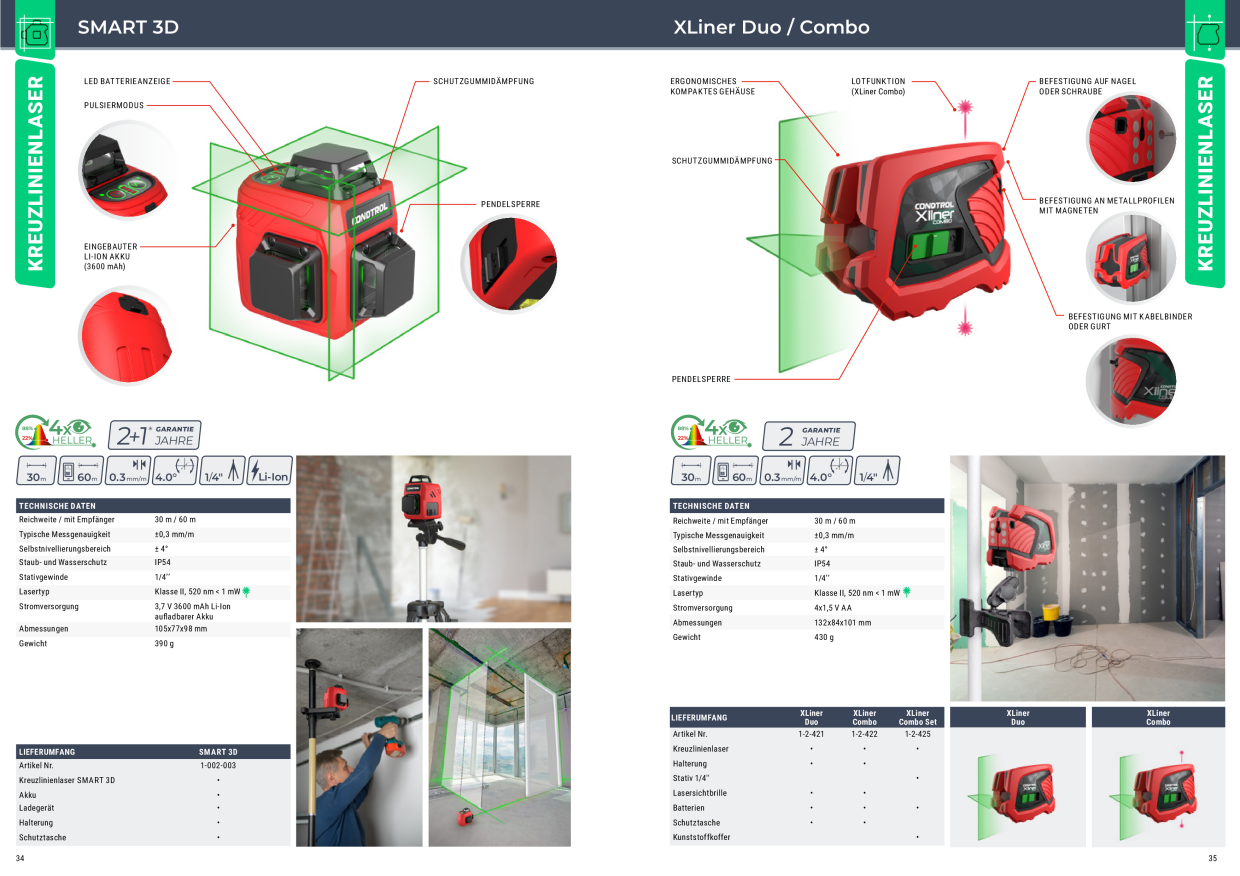Click the laser icon beside the XLiner Duo / Combo header

pos(1205,35)
